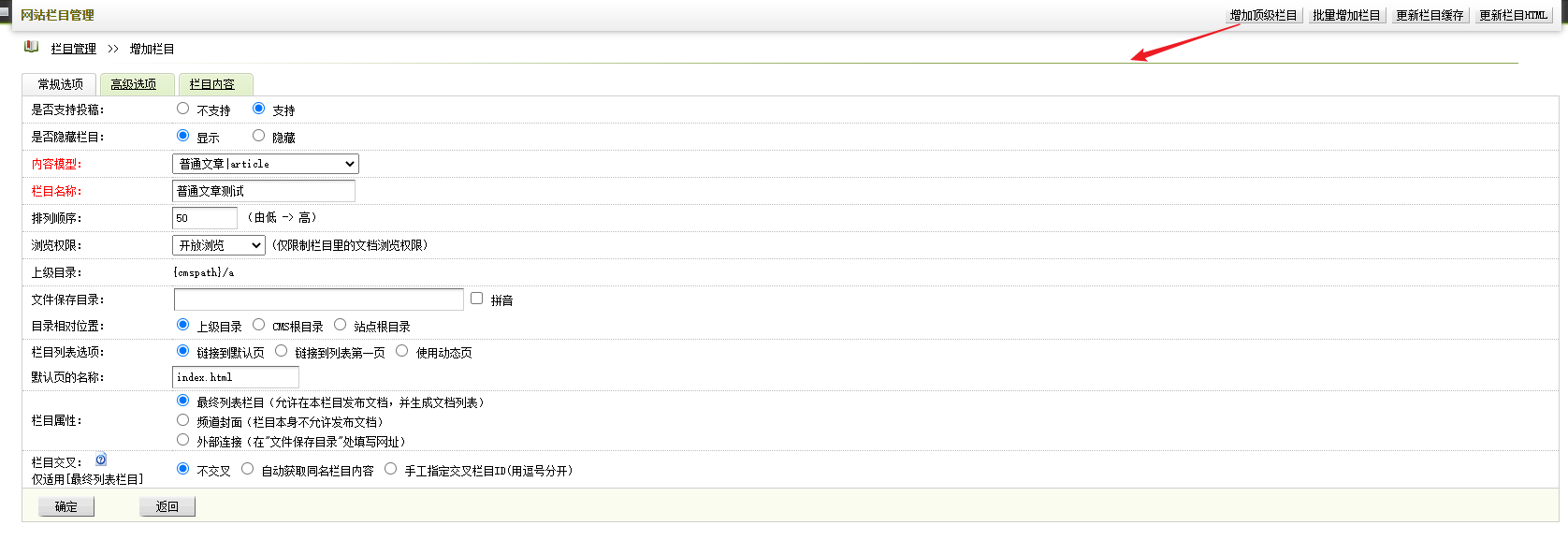
Task: Click the 更新栏目缓存 button
Action: [x=1430, y=15]
